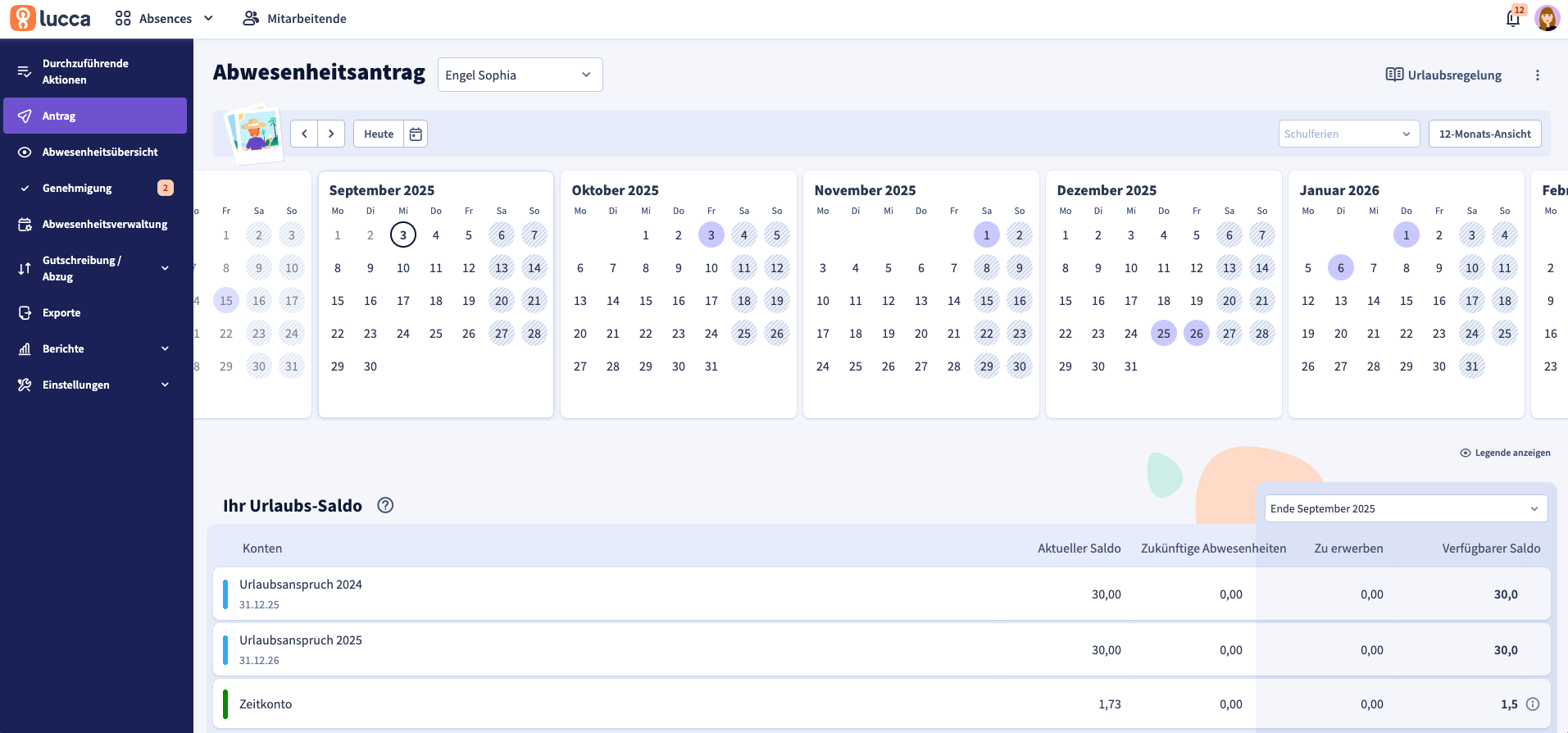Select October 3, 2025 in calendar
Image resolution: width=1568 pixels, height=733 pixels.
point(711,235)
